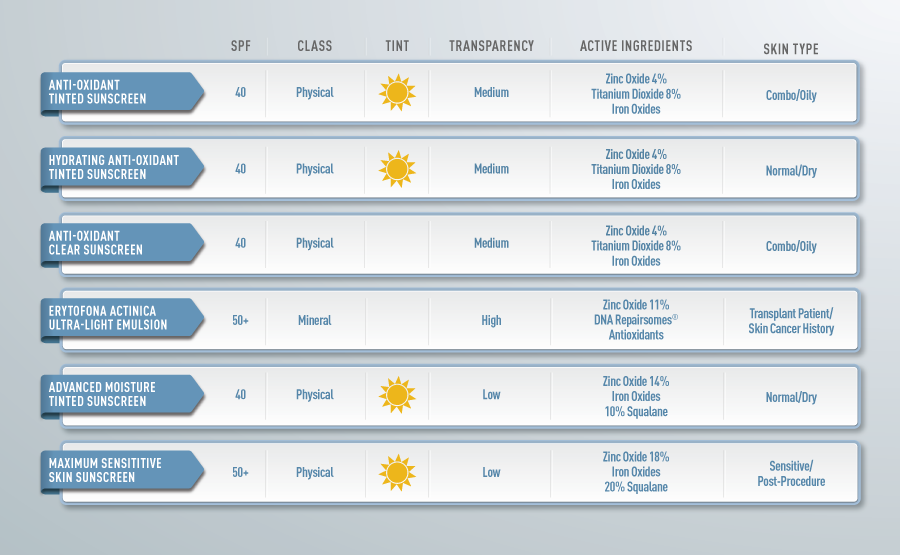The width and height of the screenshot is (900, 555).
Task: Click SPF 50+ in Erytofona Actinica row
Action: pyautogui.click(x=240, y=320)
